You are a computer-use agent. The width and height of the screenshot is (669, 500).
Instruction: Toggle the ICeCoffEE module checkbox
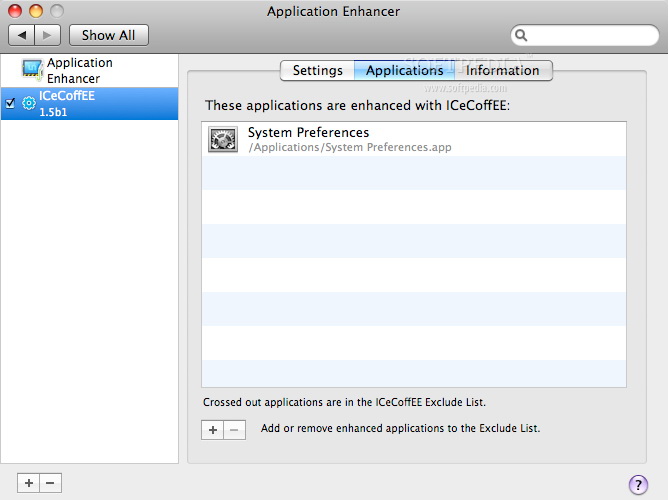[10, 103]
